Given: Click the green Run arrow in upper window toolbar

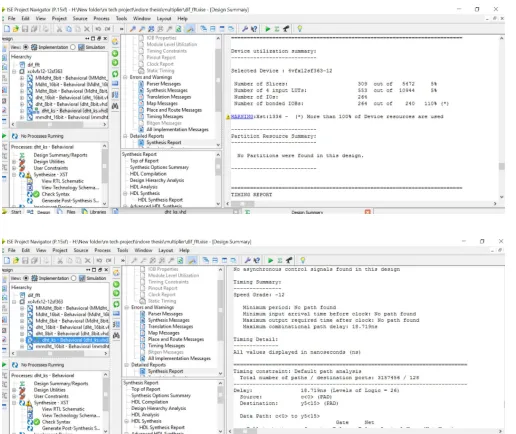Looking at the screenshot, I should pos(268,29).
